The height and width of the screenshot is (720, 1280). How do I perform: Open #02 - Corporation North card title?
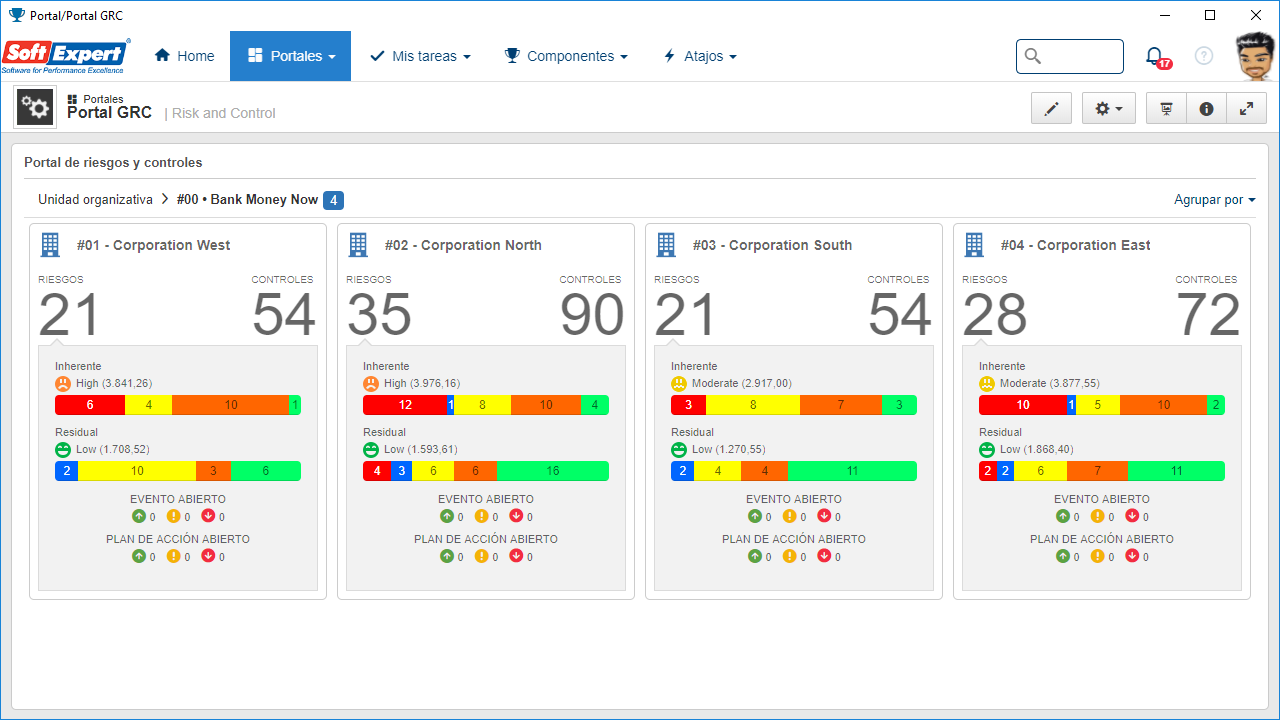coord(463,245)
